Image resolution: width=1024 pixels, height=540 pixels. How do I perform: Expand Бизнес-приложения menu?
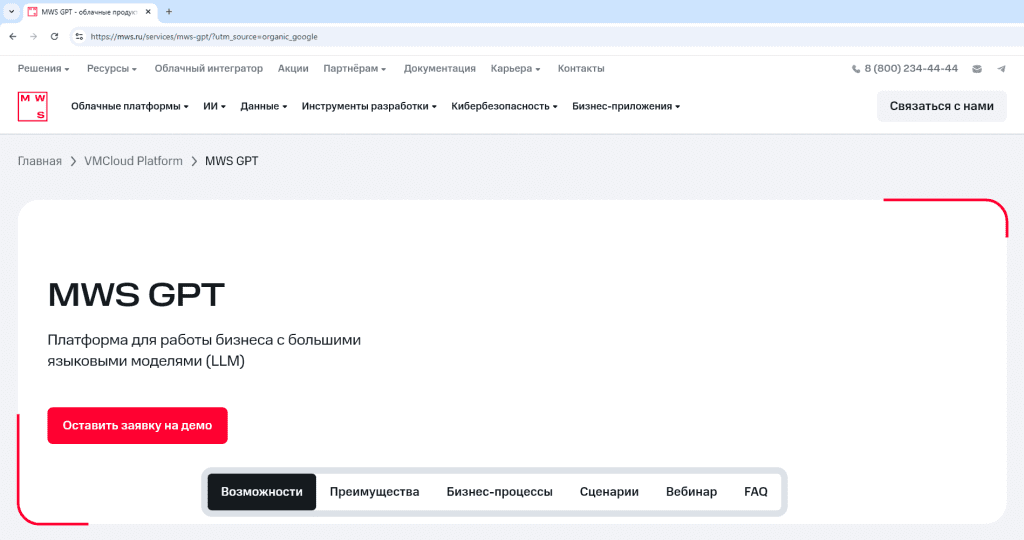[x=626, y=106]
